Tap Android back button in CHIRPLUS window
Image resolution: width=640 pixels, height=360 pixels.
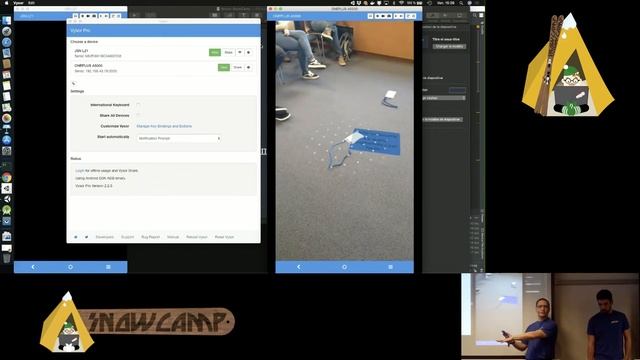point(299,267)
